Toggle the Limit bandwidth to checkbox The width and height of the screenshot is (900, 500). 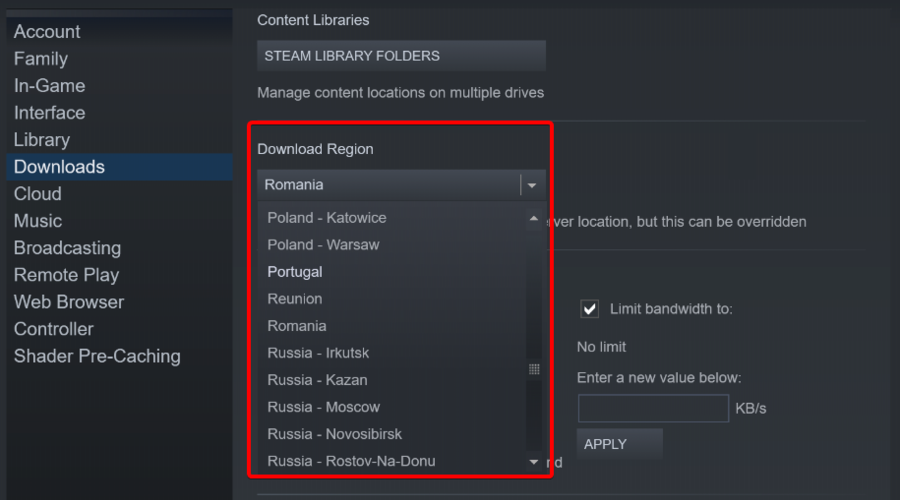point(590,309)
